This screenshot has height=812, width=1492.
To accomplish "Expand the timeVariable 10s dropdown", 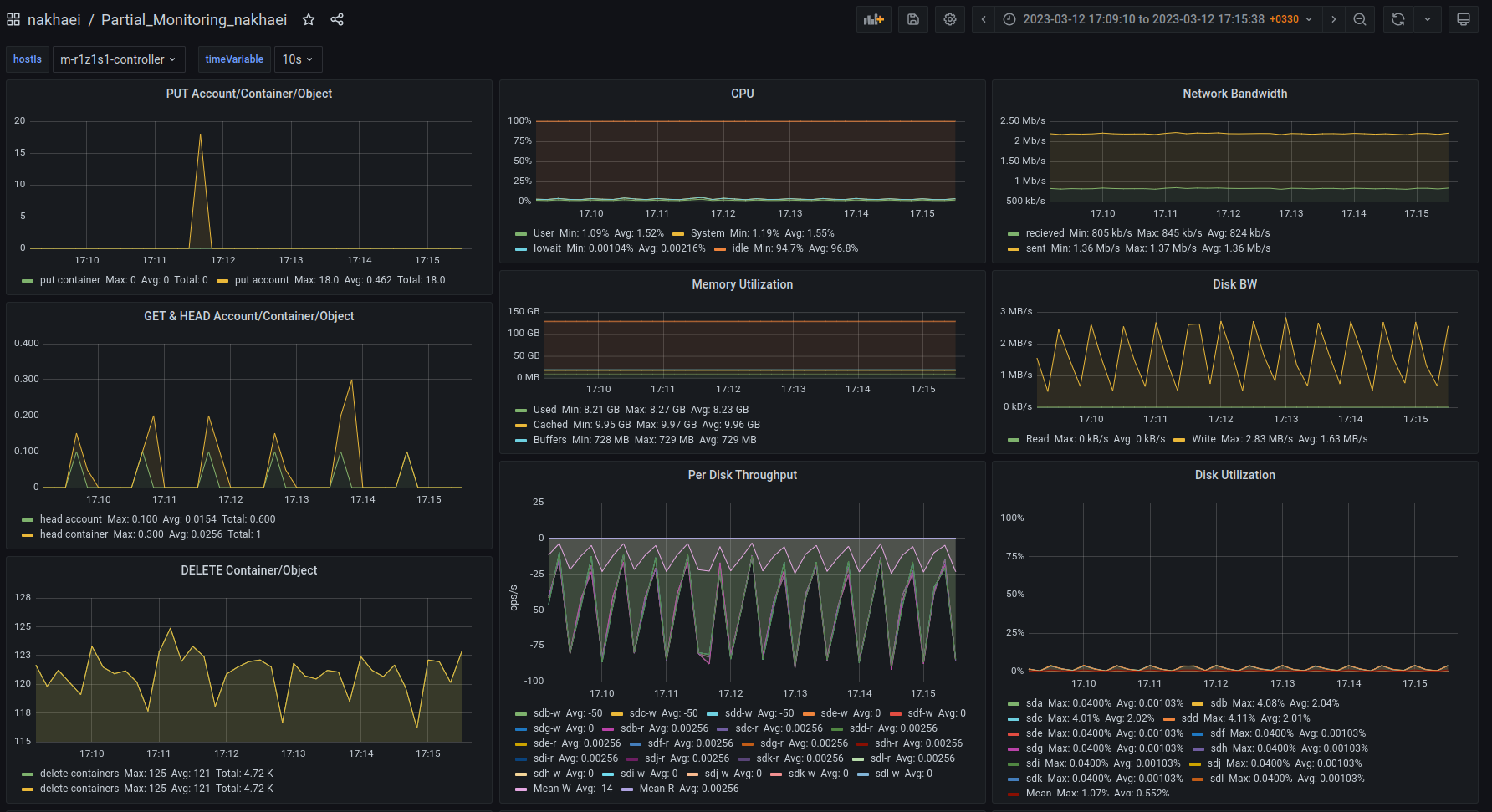I will point(298,59).
